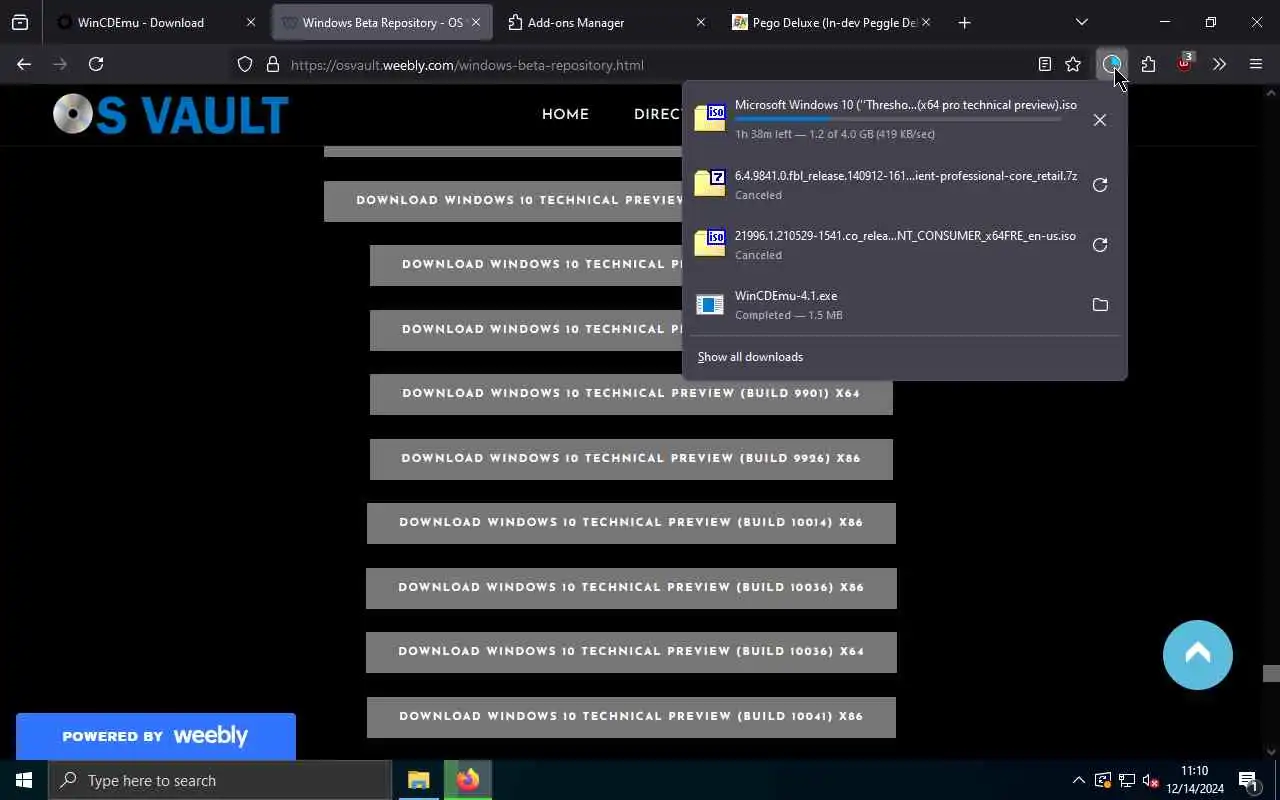Cancel the Windows 10 Threshold ISO download
The height and width of the screenshot is (800, 1280).
(1099, 120)
